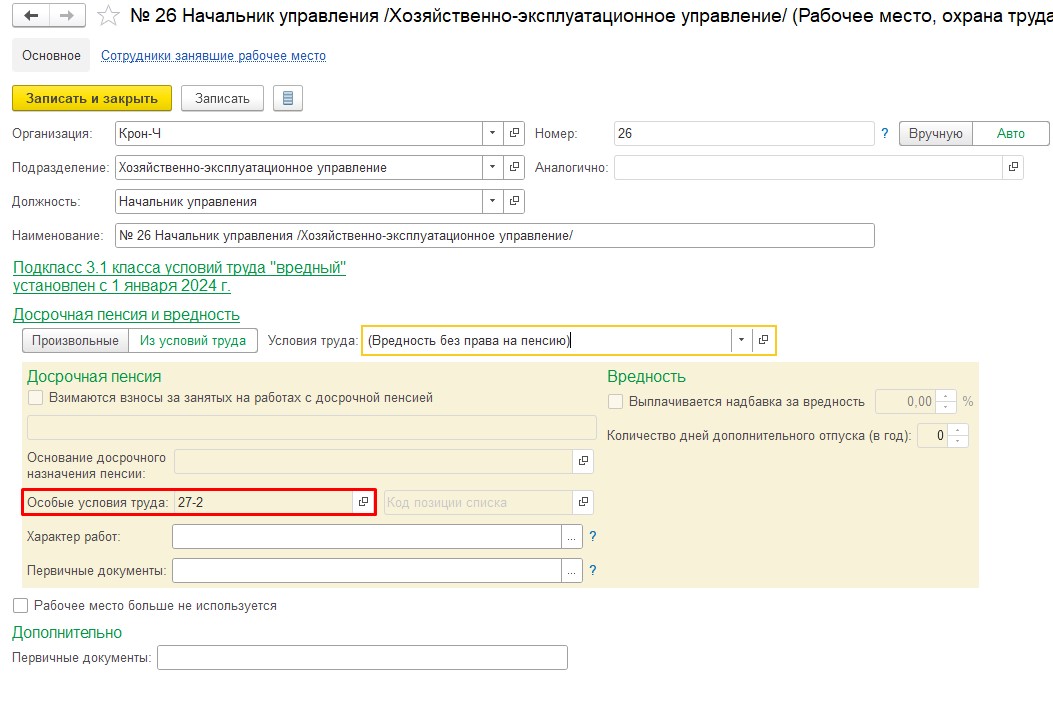Viewport: 1053px width, 706px height.
Task: Check Выплачивается надбавка за вредность
Action: click(616, 402)
